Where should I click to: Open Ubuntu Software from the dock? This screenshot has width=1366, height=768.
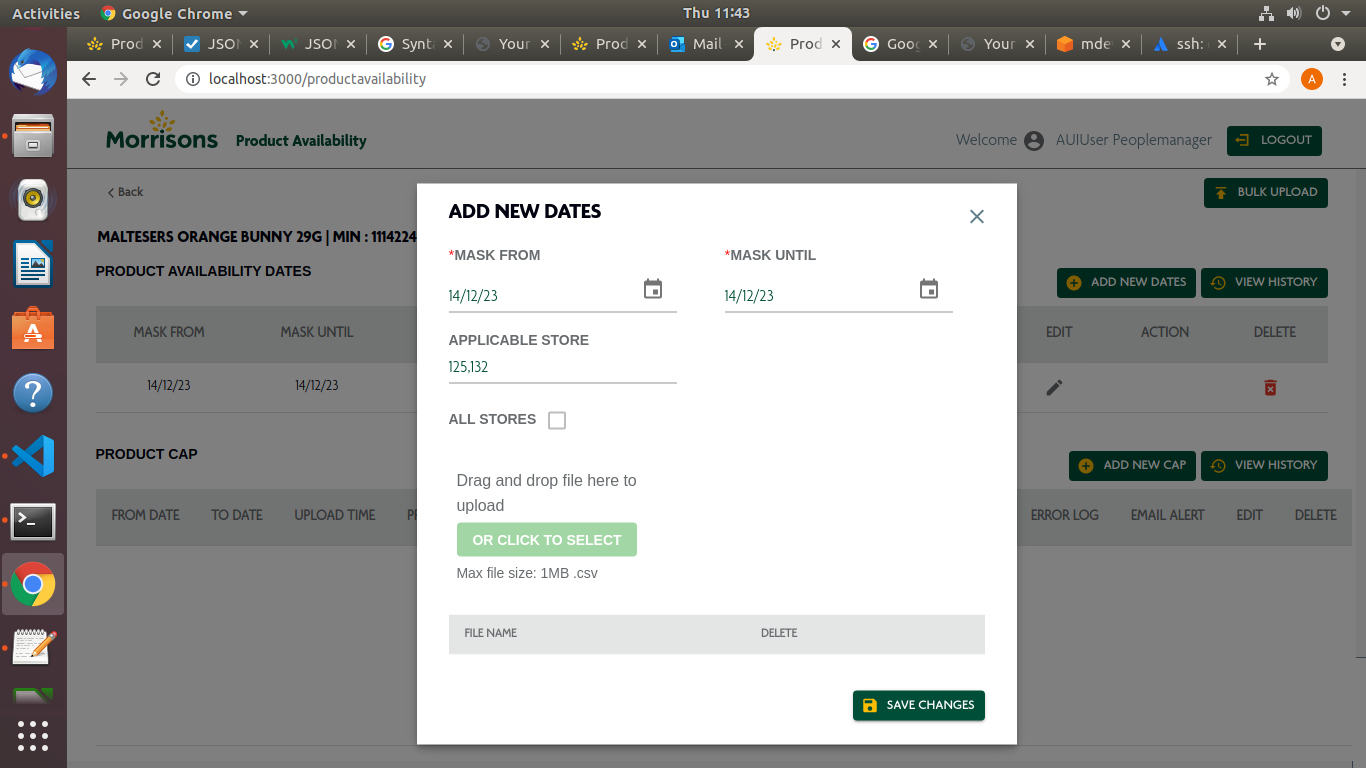pyautogui.click(x=33, y=328)
